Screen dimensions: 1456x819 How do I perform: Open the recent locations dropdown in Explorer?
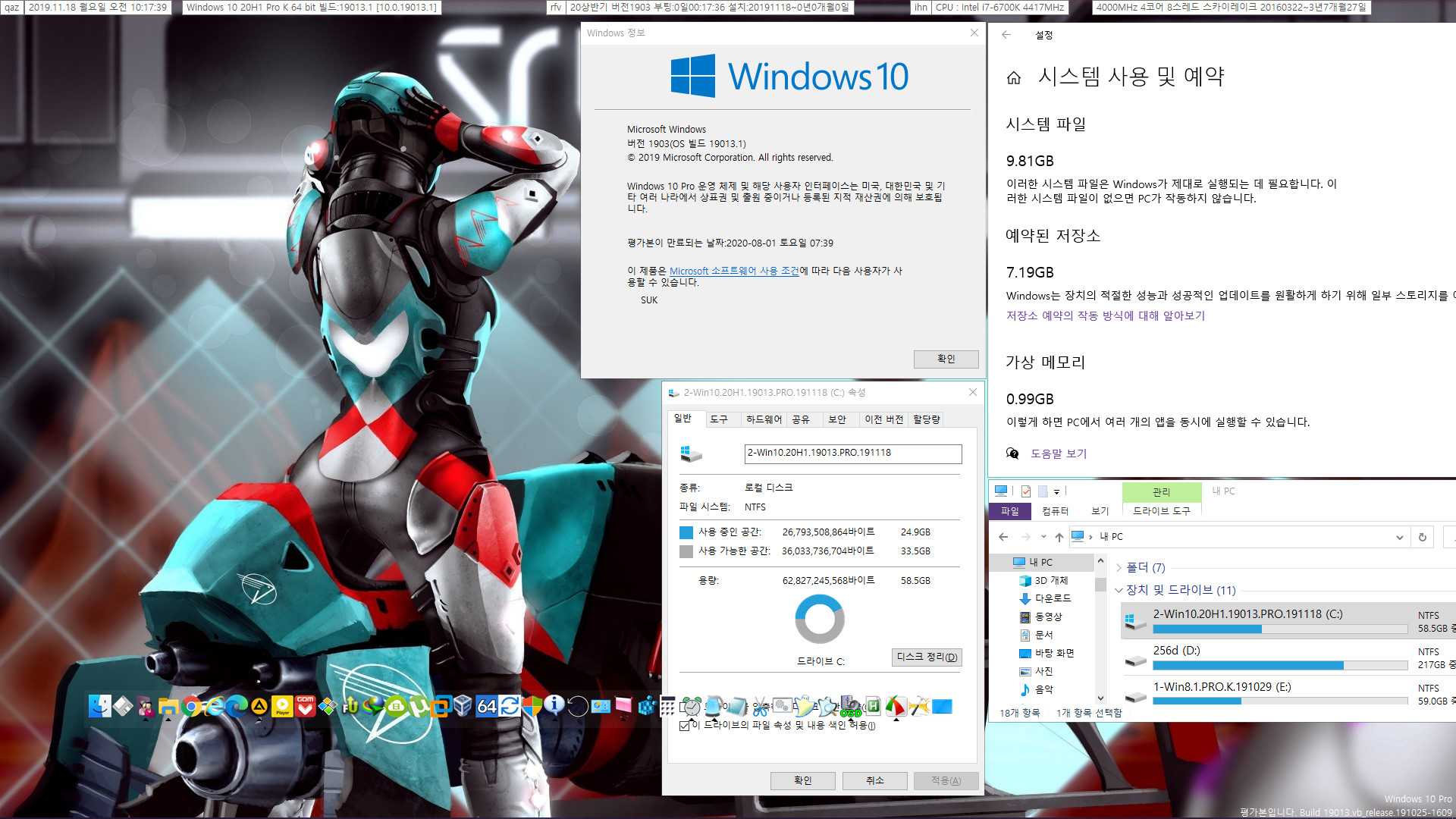pos(1043,537)
